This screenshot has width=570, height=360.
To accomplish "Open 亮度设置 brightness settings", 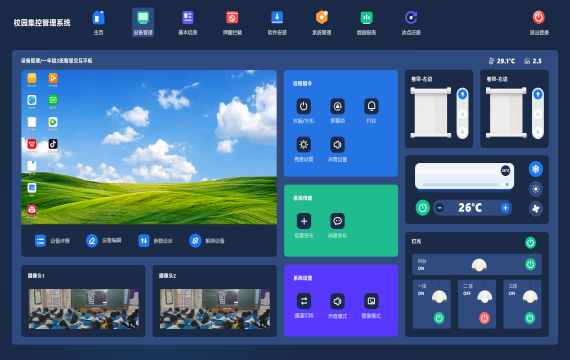I will coord(304,145).
